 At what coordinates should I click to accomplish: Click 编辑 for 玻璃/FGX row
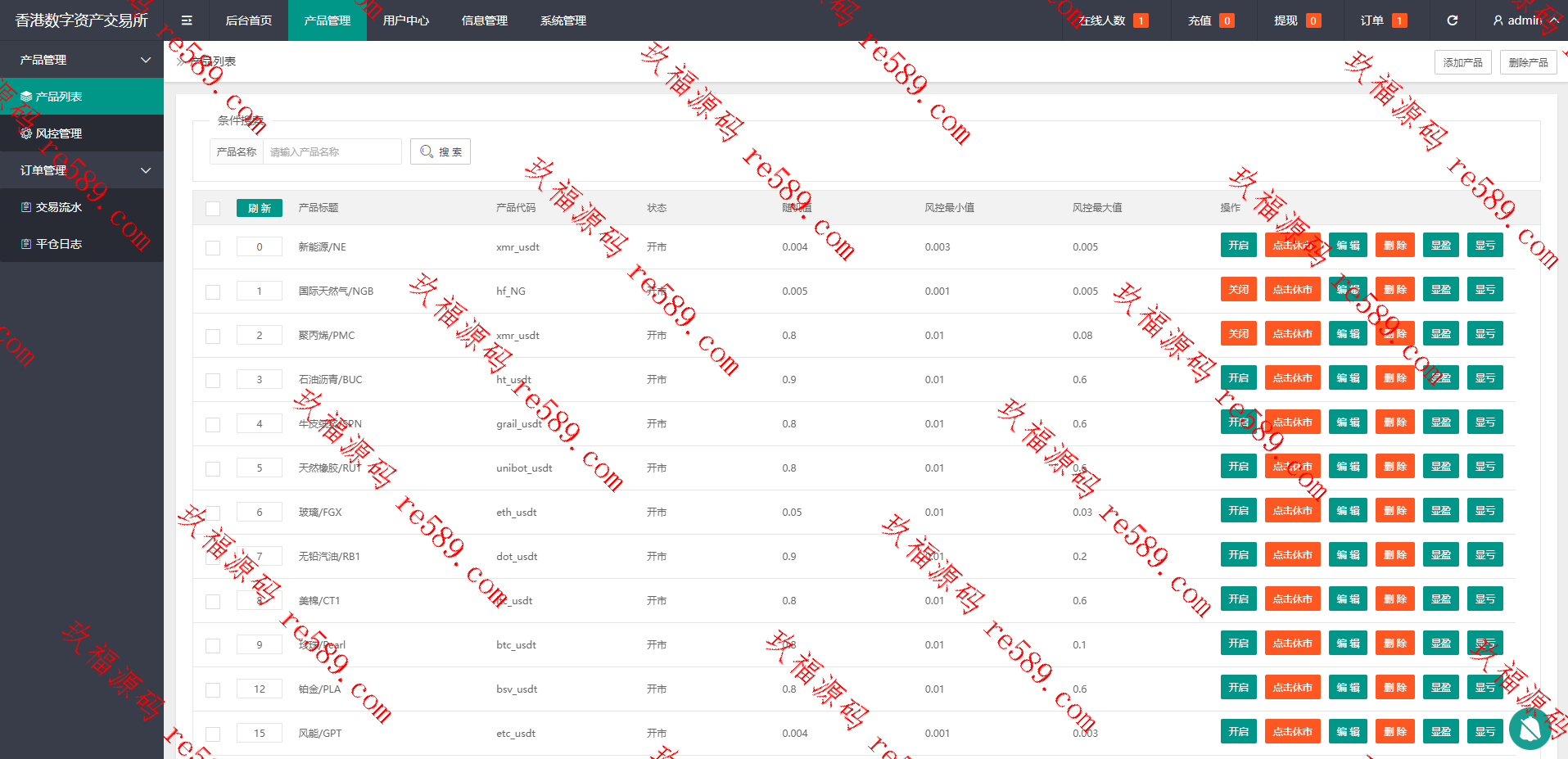click(1348, 511)
